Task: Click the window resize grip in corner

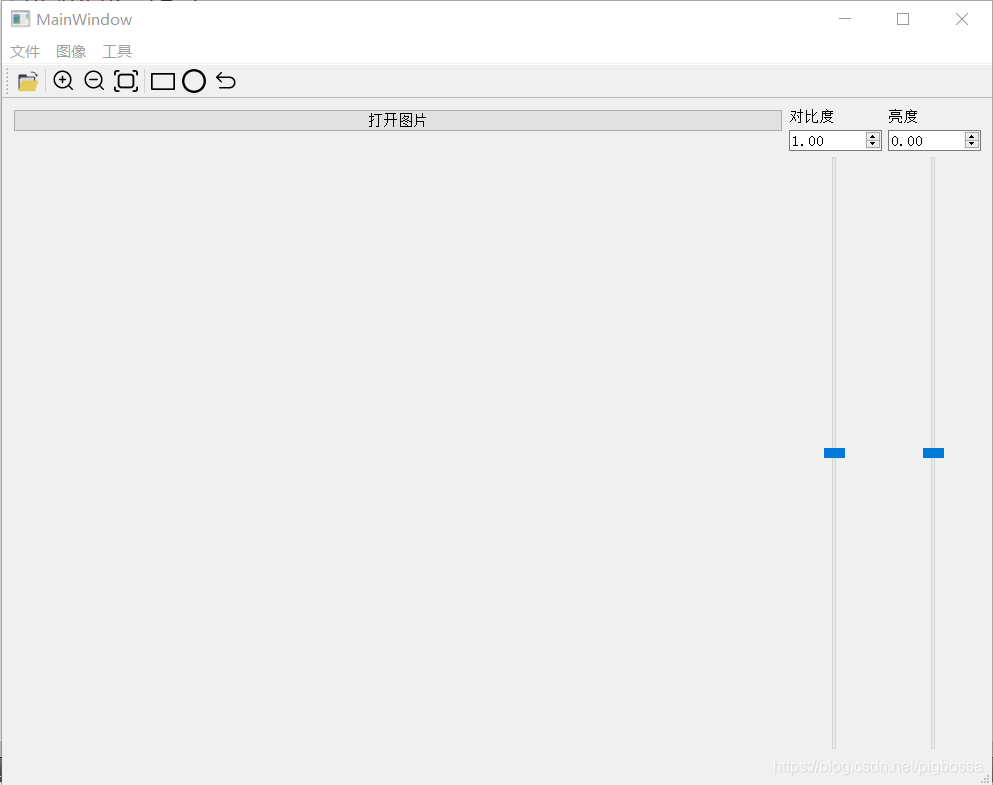Action: click(x=985, y=779)
